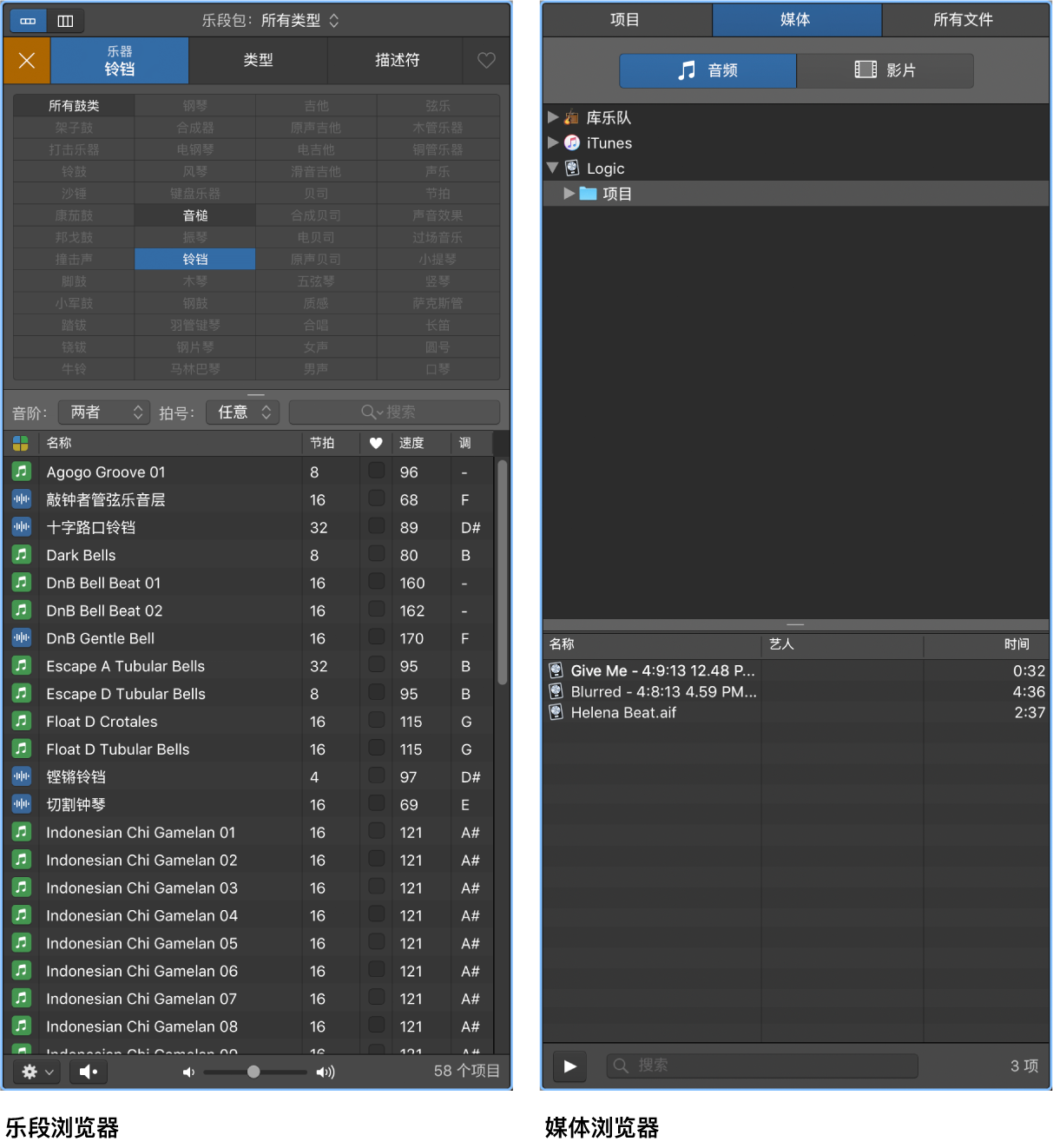The height and width of the screenshot is (1148, 1053).
Task: Click the speaker preview button in loop browser
Action: [x=88, y=1072]
